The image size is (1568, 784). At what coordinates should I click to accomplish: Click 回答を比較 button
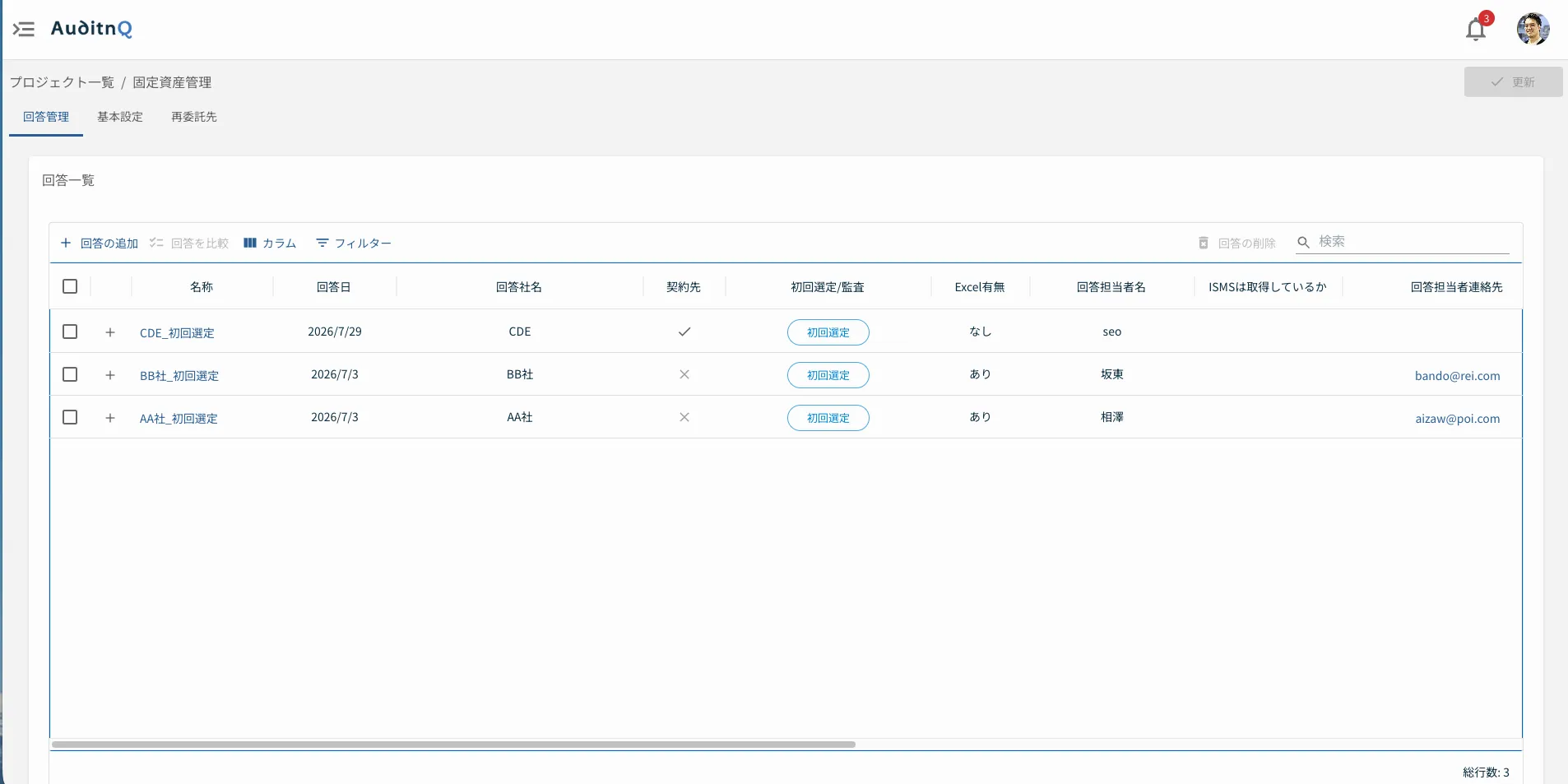tap(189, 244)
